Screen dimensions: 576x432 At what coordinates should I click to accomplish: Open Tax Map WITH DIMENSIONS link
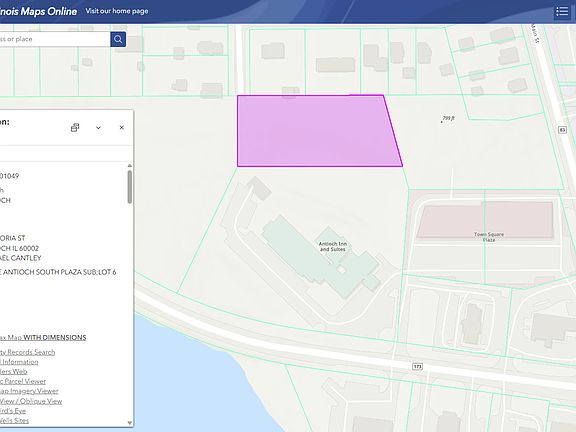tap(43, 337)
